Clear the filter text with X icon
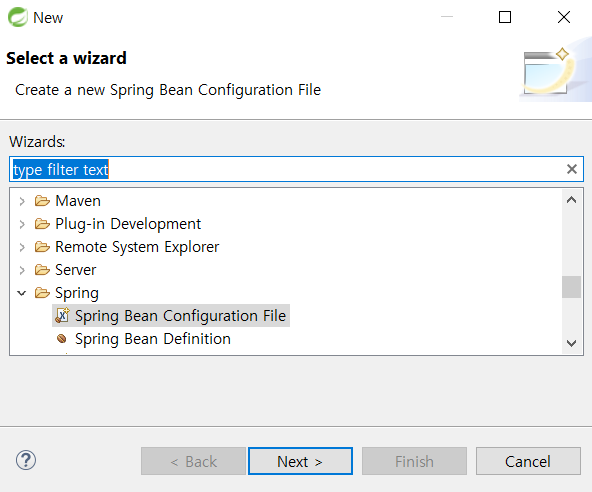Viewport: 592px width, 492px height. (x=572, y=169)
